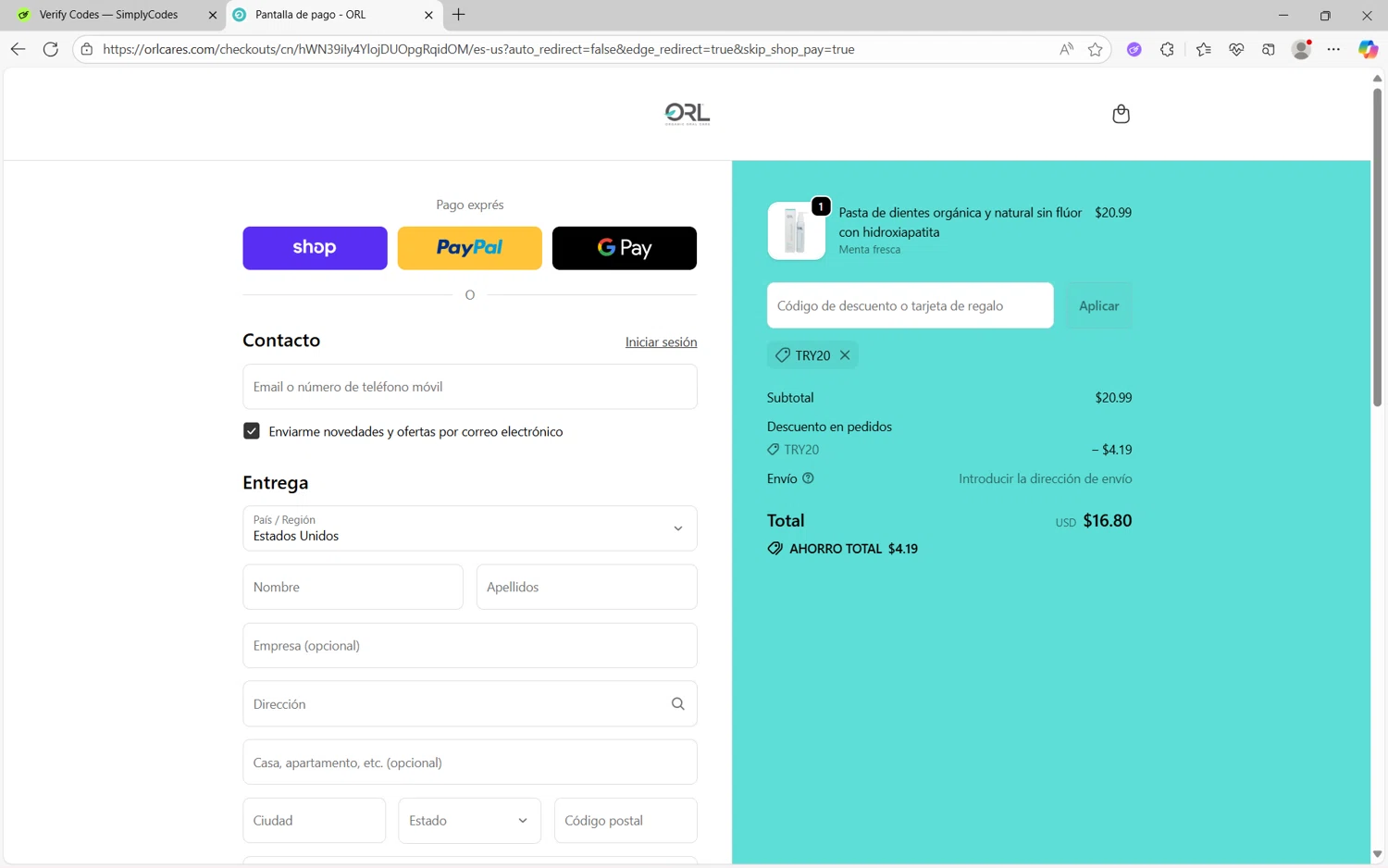The height and width of the screenshot is (868, 1388).
Task: Add this page to favorites star
Action: [1096, 49]
